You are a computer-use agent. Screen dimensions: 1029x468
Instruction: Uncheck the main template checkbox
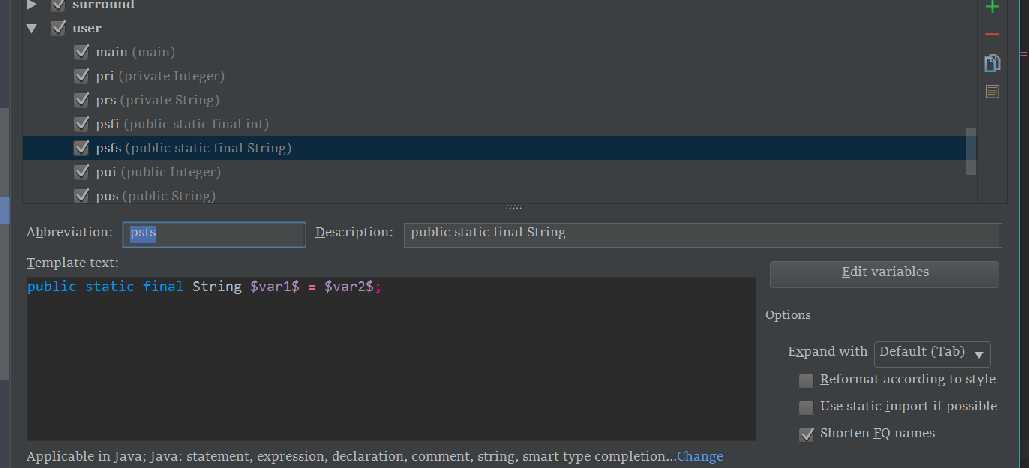(x=81, y=52)
